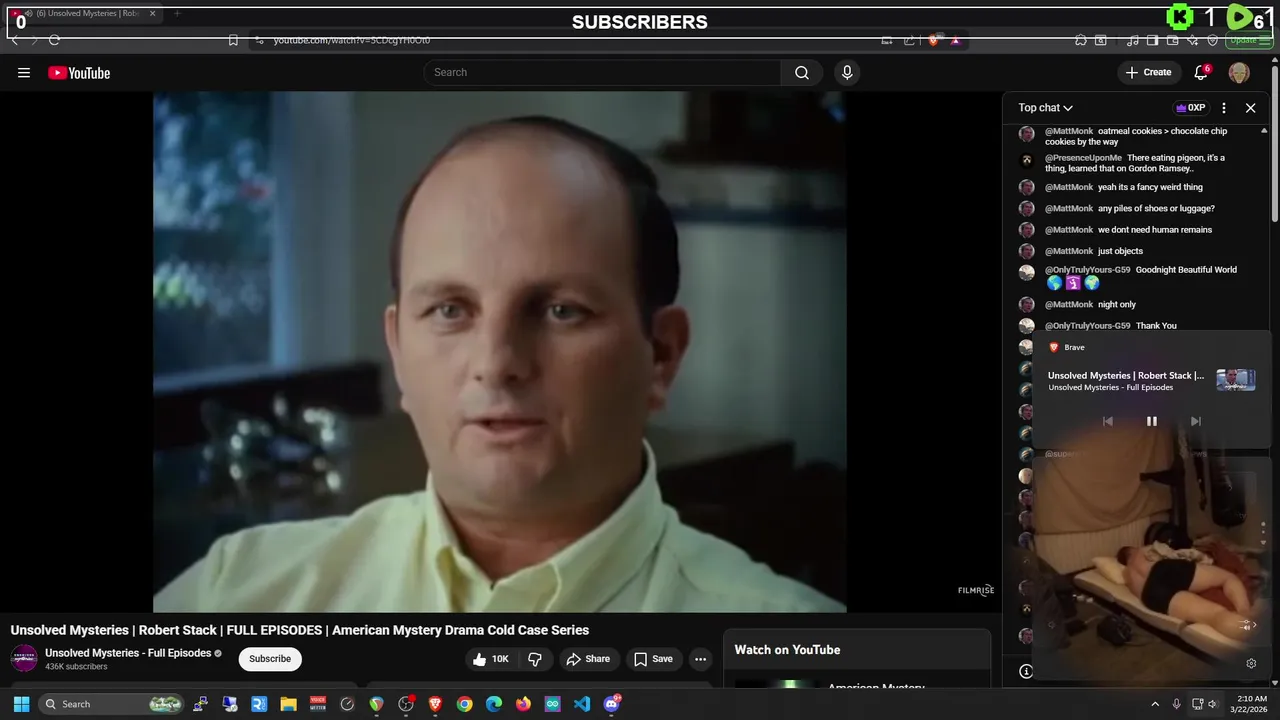1280x720 pixels.
Task: Dislike the video with thumbs down
Action: tap(535, 659)
